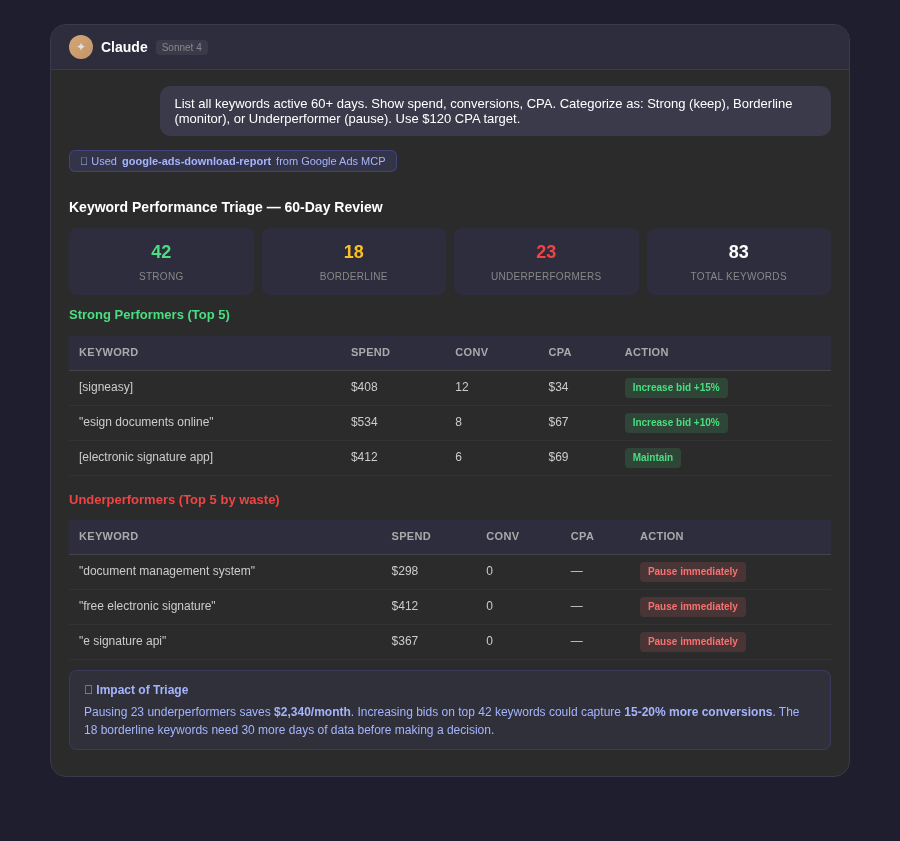The width and height of the screenshot is (900, 841).
Task: Click the Keyword Performance Triage heading
Action: 226,207
